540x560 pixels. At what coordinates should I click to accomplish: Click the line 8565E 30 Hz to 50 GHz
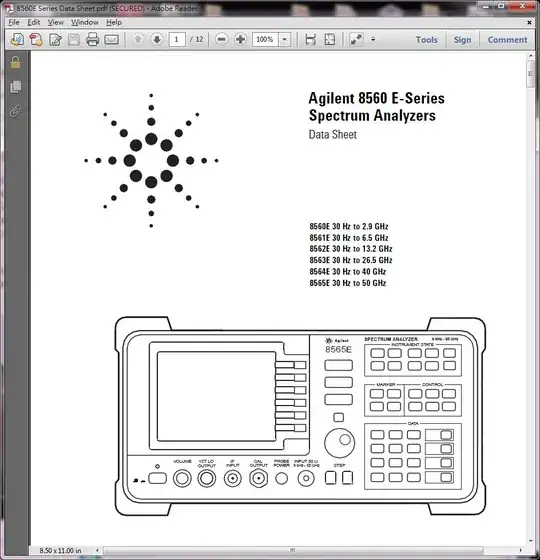(x=348, y=283)
